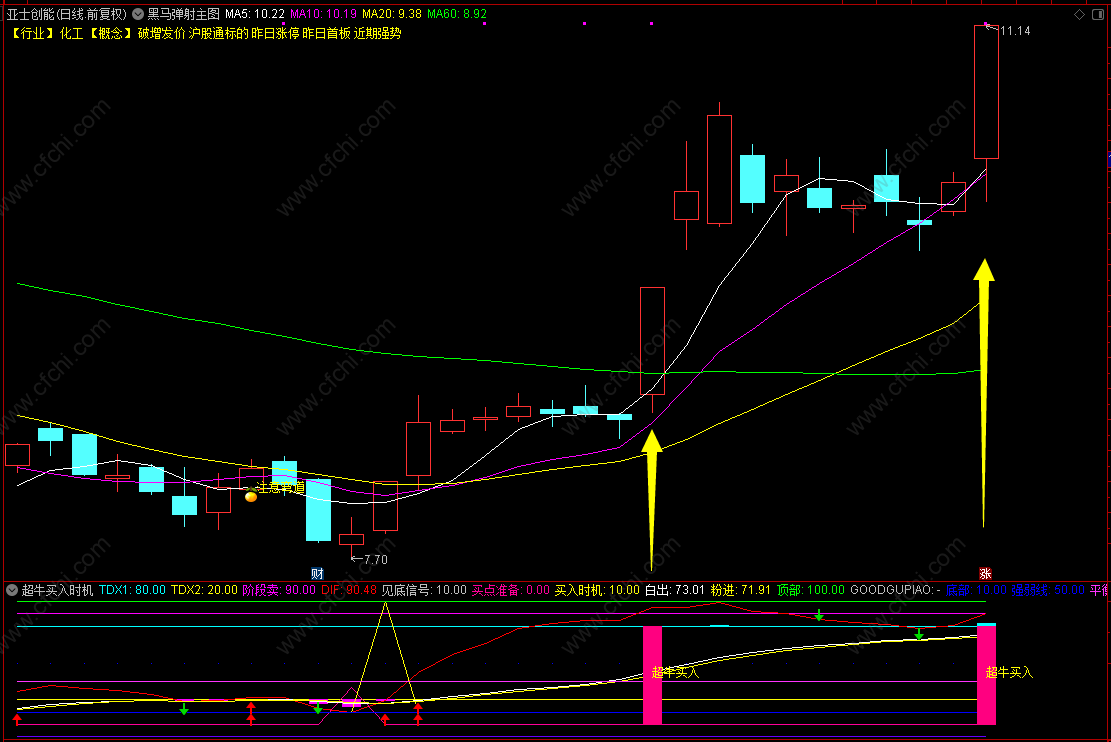
Task: Select the 底部: 10.00 readout
Action: point(976,590)
